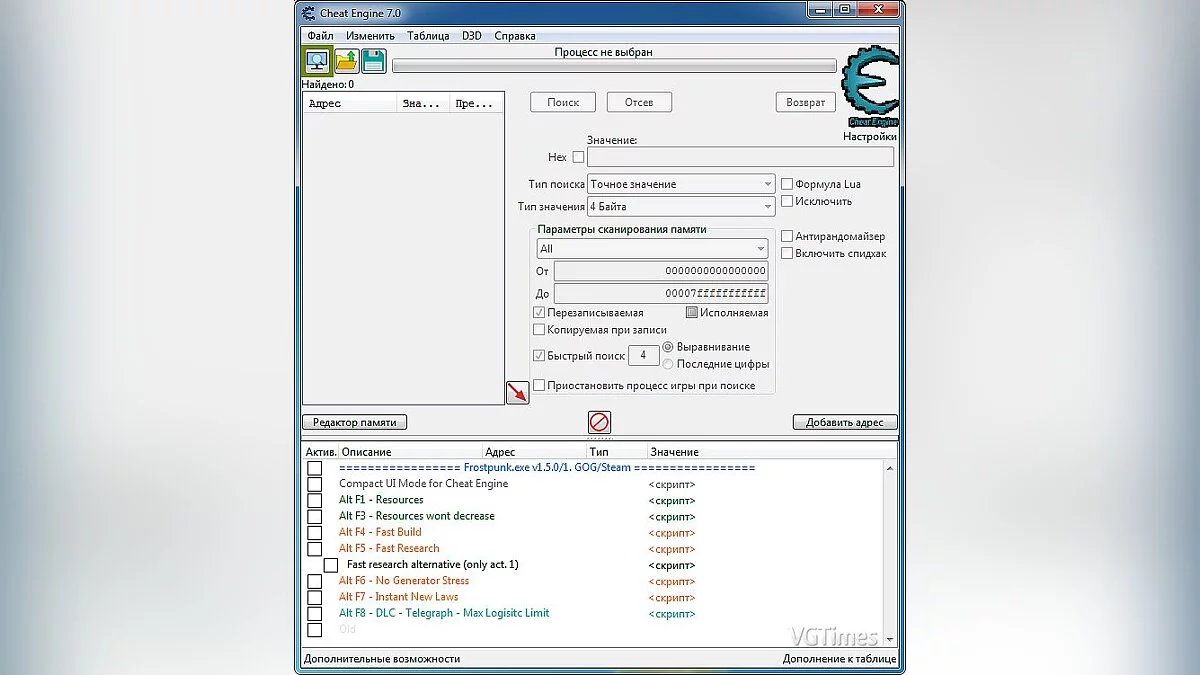
Task: Enable the Hex checkbox
Action: pyautogui.click(x=578, y=157)
